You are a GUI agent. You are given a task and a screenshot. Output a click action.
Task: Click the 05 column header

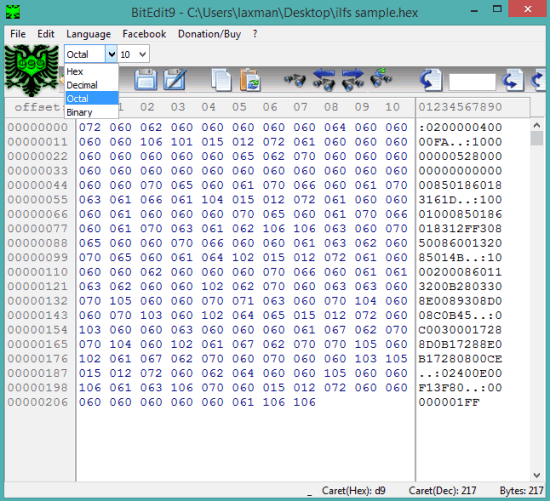[239, 107]
